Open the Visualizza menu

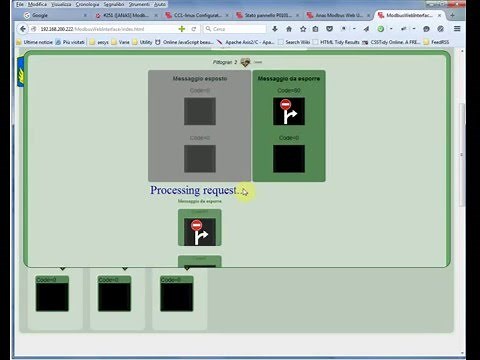(x=61, y=4)
